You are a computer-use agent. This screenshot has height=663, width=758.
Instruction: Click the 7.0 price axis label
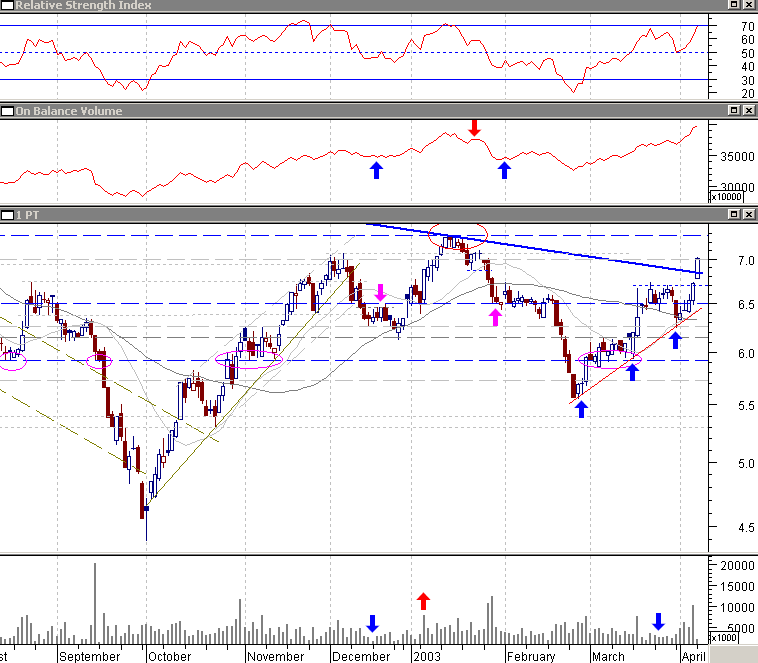[x=746, y=261]
